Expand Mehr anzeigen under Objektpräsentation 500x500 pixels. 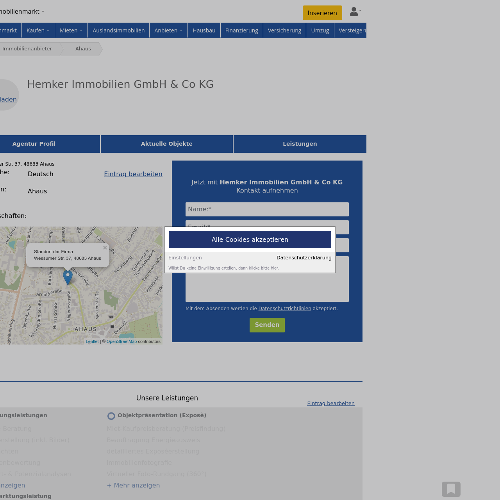pyautogui.click(x=133, y=485)
